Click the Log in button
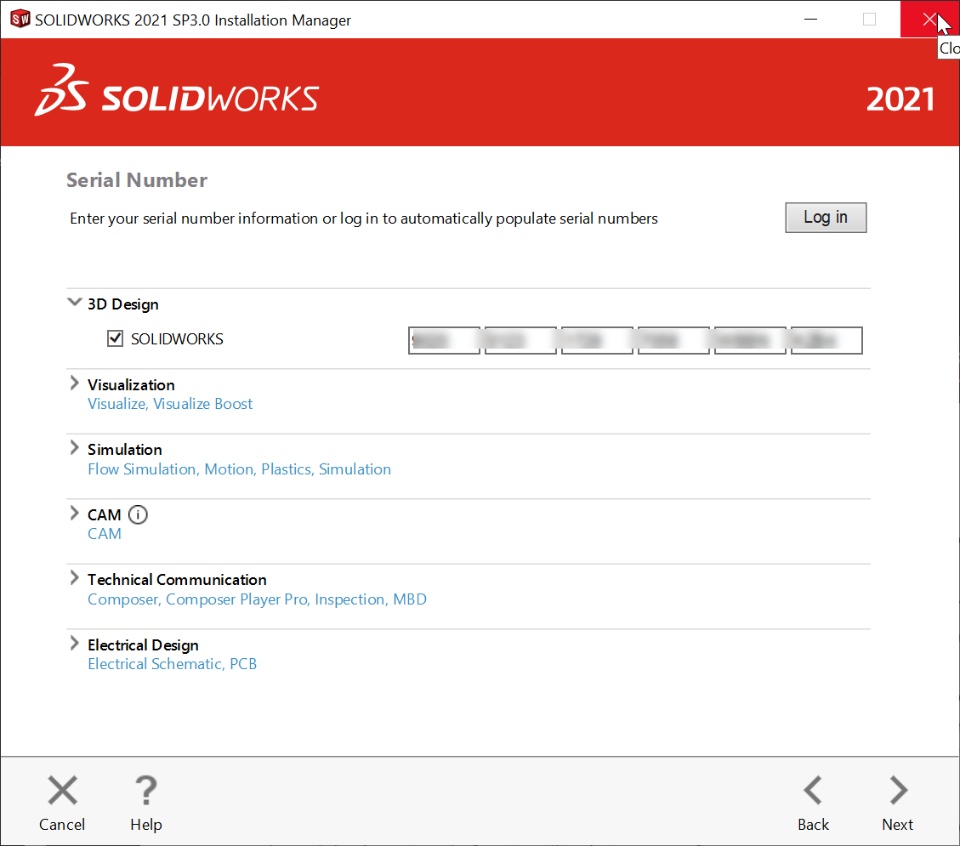This screenshot has height=846, width=960. point(825,217)
